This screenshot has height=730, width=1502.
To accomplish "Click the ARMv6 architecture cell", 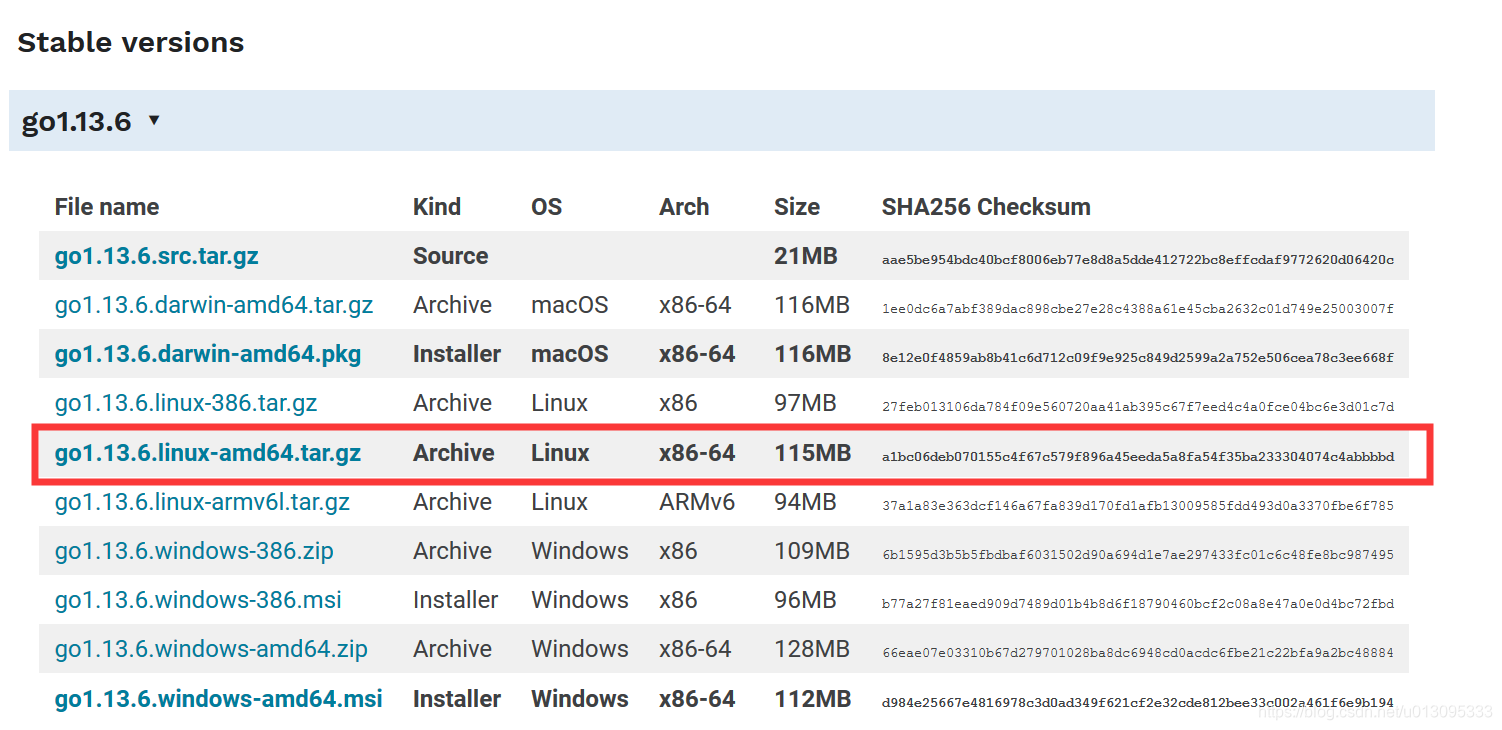I will [697, 502].
